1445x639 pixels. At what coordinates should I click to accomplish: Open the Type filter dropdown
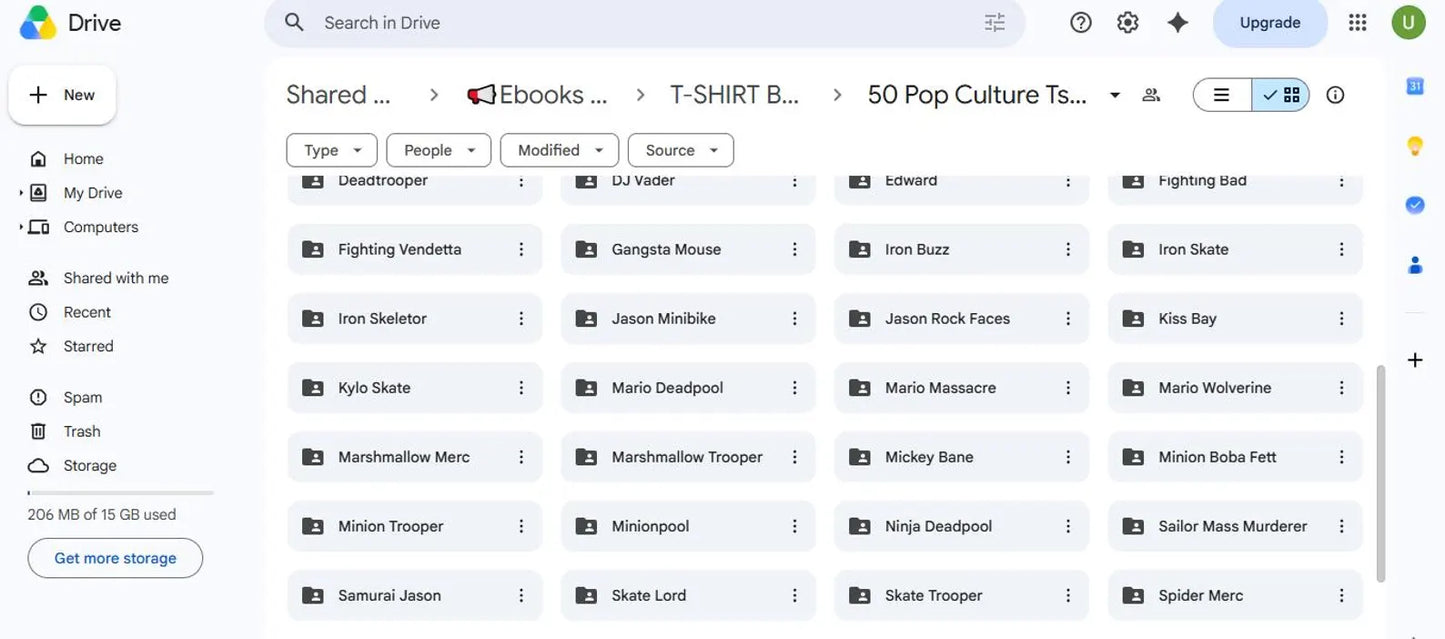click(x=332, y=150)
